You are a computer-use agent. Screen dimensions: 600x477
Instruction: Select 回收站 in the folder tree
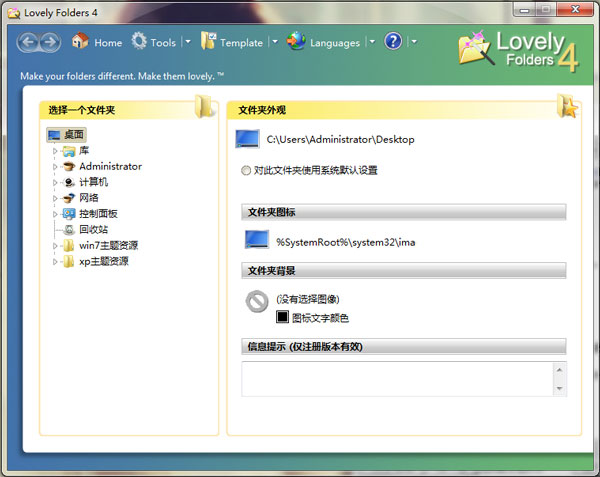pos(93,230)
